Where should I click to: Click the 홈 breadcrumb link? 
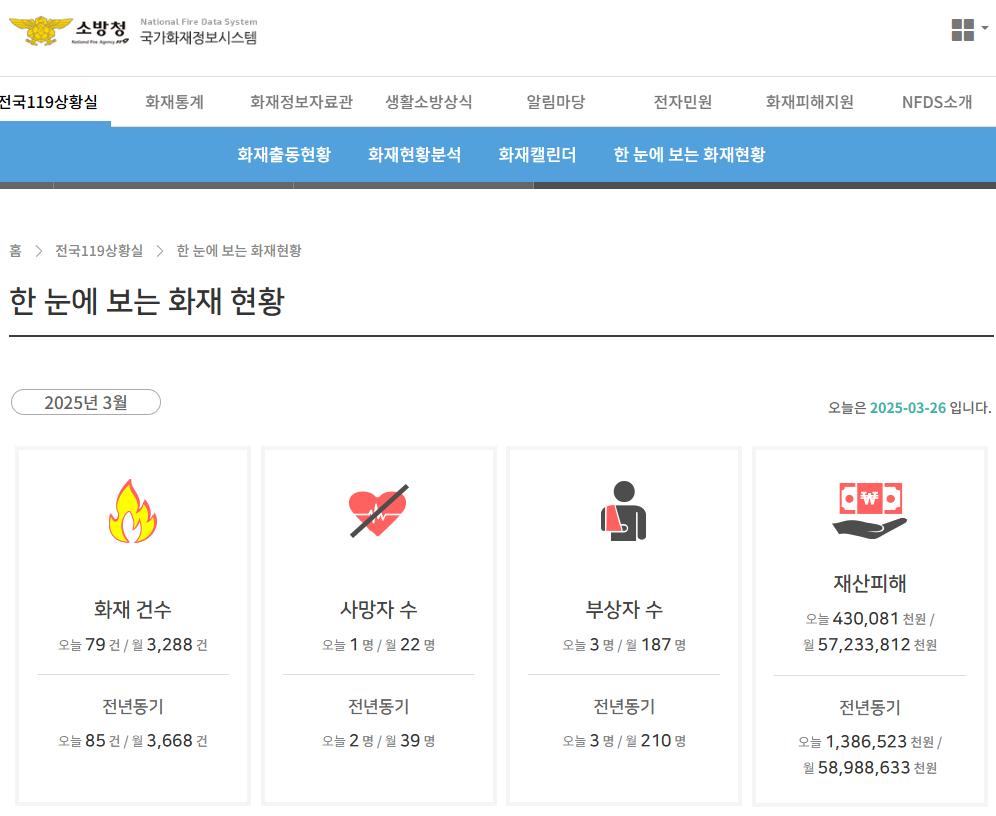click(x=14, y=251)
